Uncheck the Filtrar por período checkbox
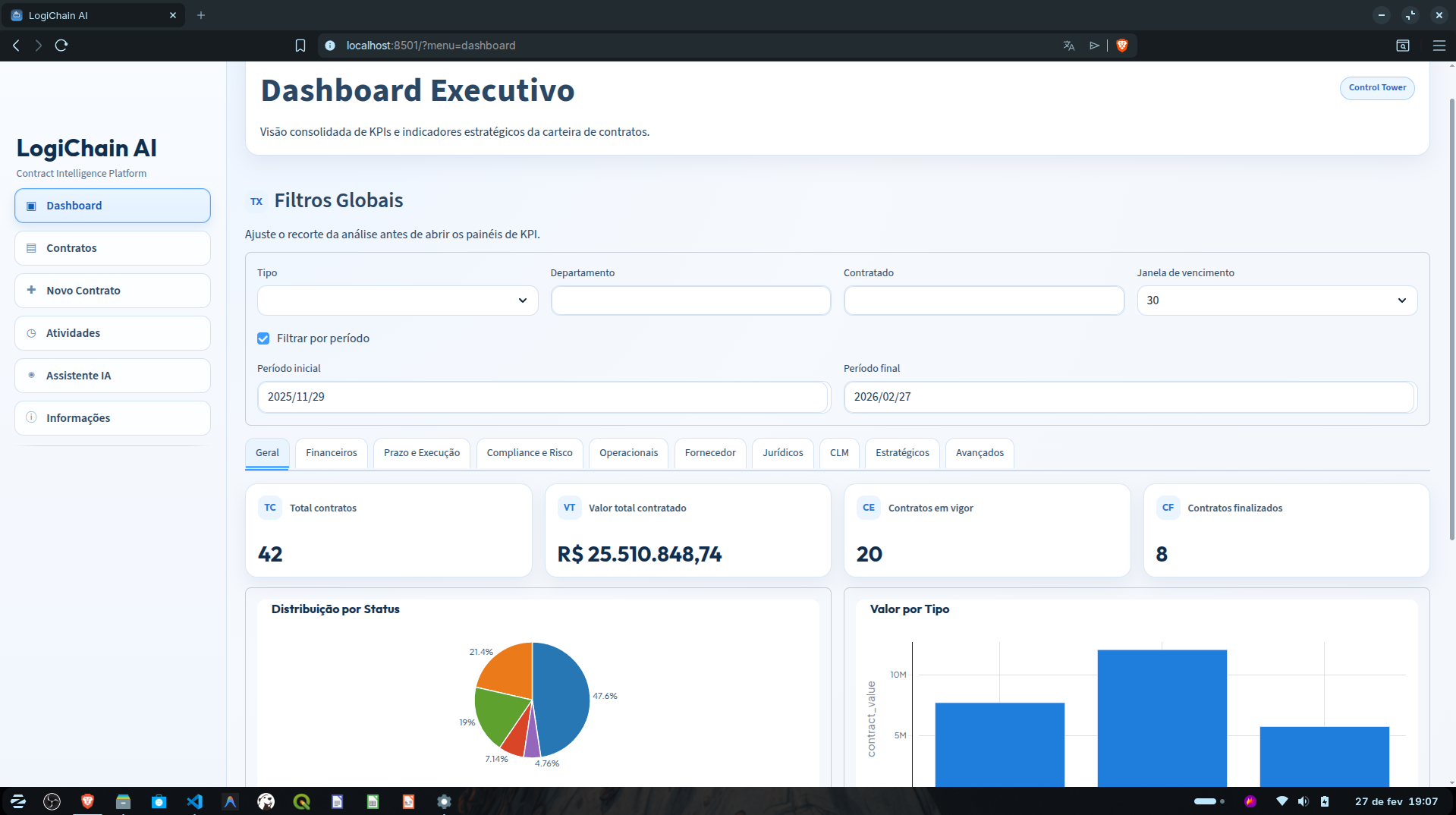1456x815 pixels. click(263, 338)
